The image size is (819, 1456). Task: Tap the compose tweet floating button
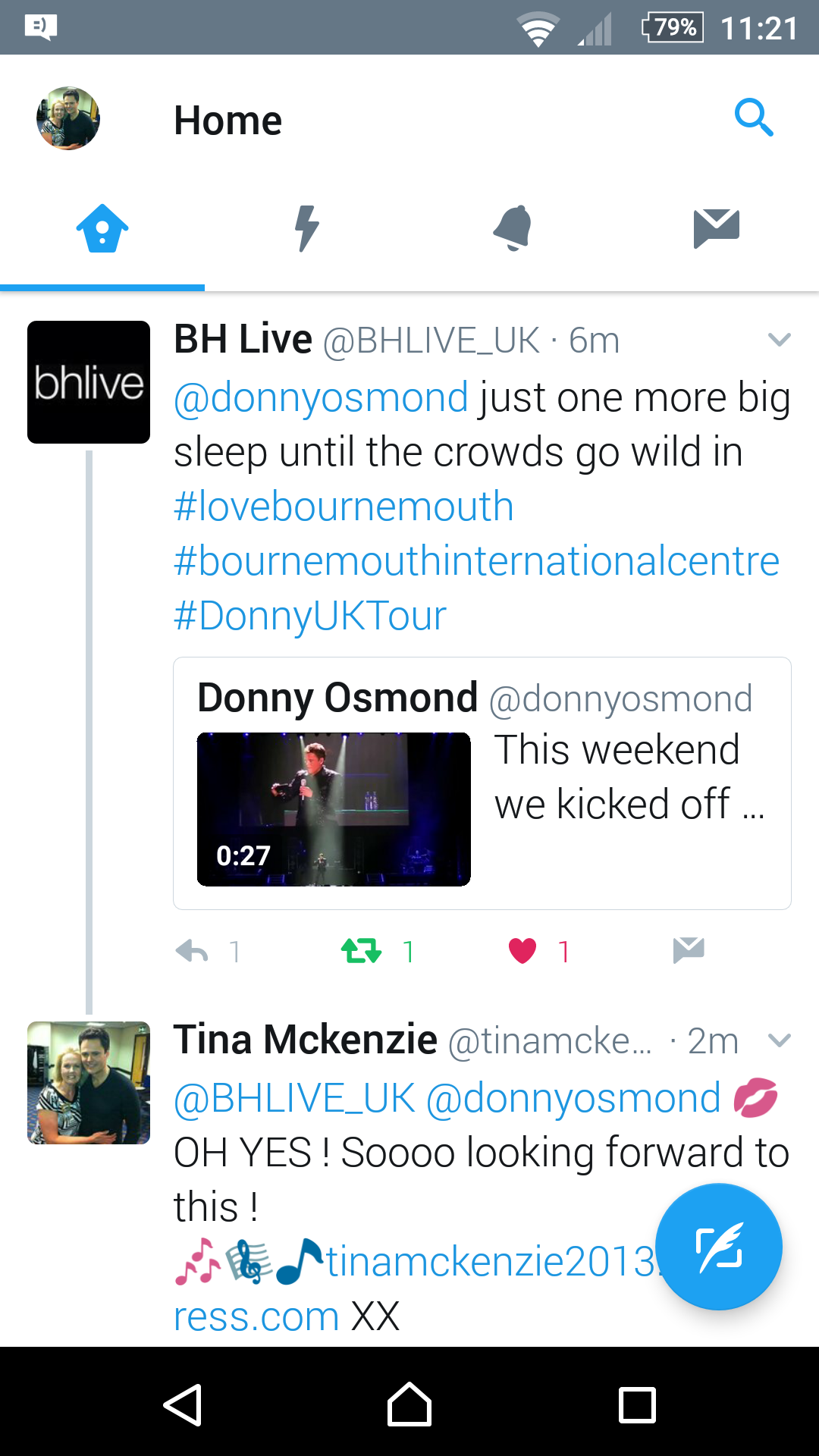click(718, 1247)
